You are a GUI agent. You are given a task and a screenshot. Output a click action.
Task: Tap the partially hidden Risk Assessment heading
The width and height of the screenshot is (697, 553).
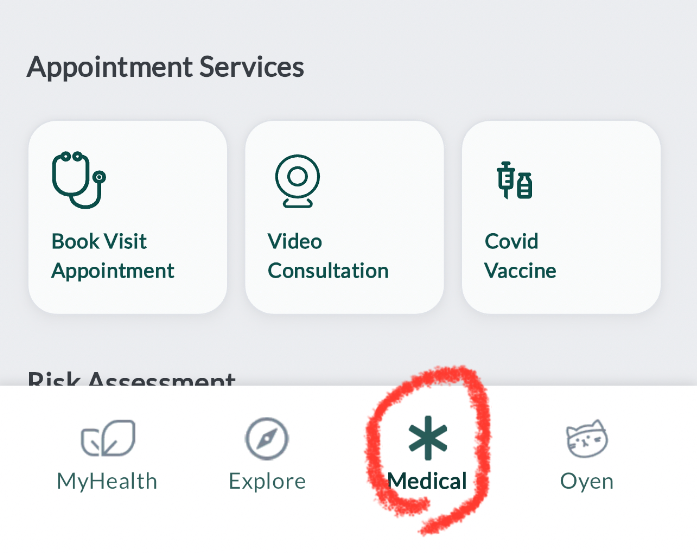point(131,379)
